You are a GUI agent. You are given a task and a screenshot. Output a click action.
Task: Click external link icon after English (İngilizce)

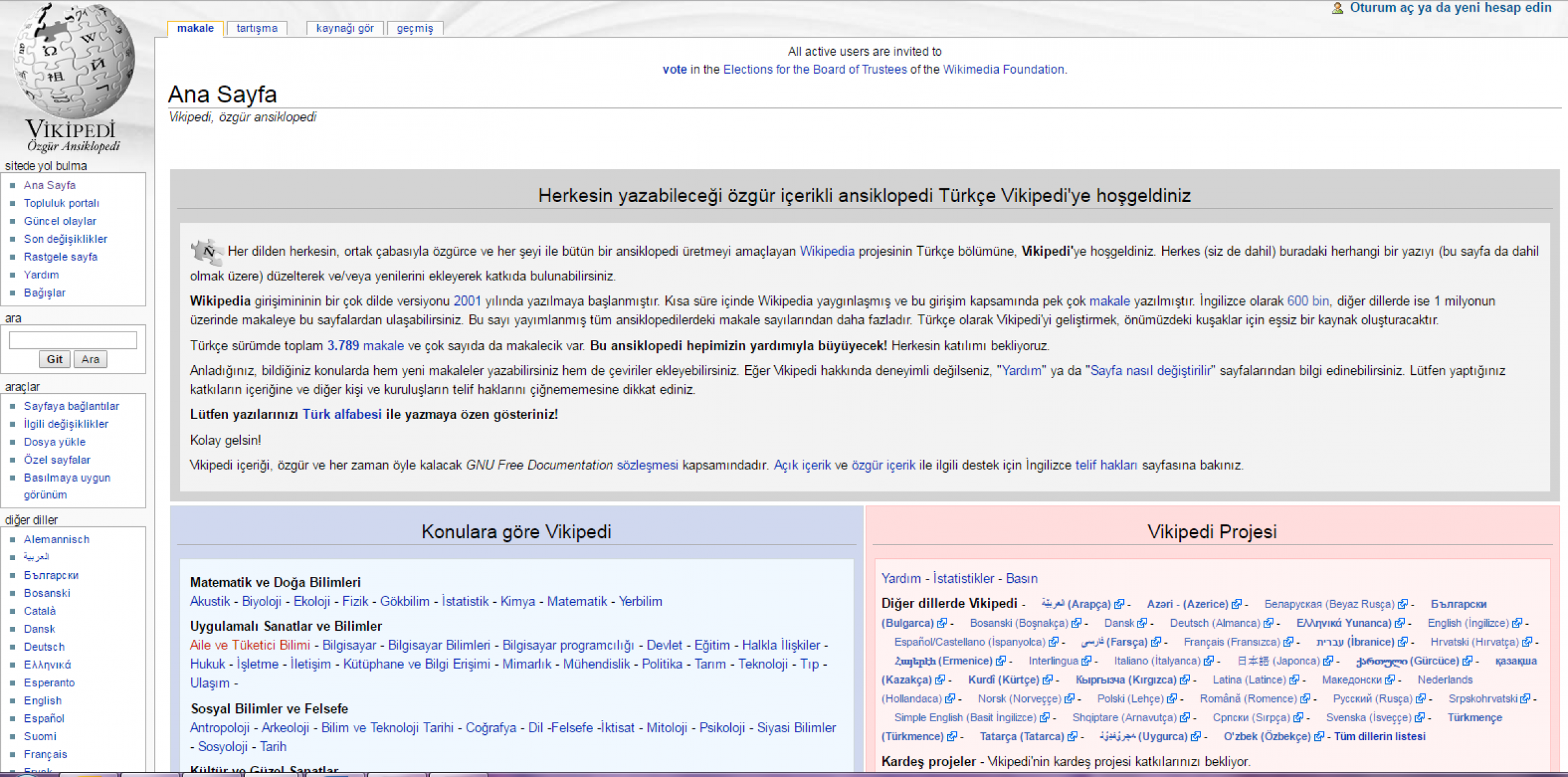1517,623
